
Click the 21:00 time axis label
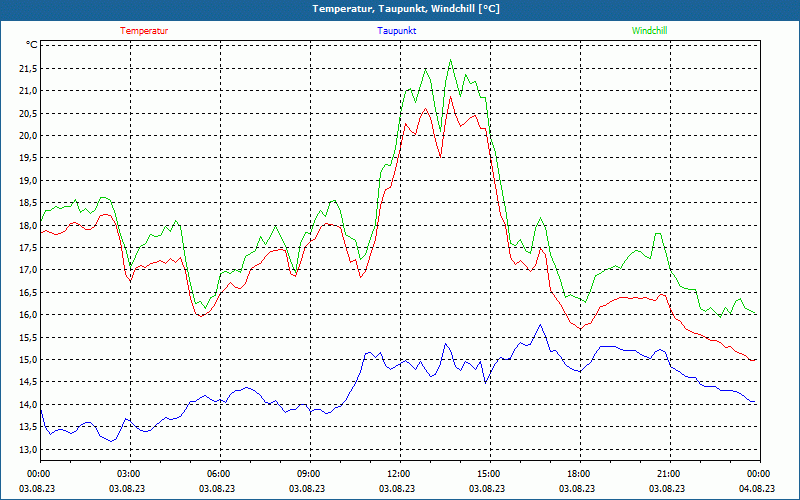[670, 474]
